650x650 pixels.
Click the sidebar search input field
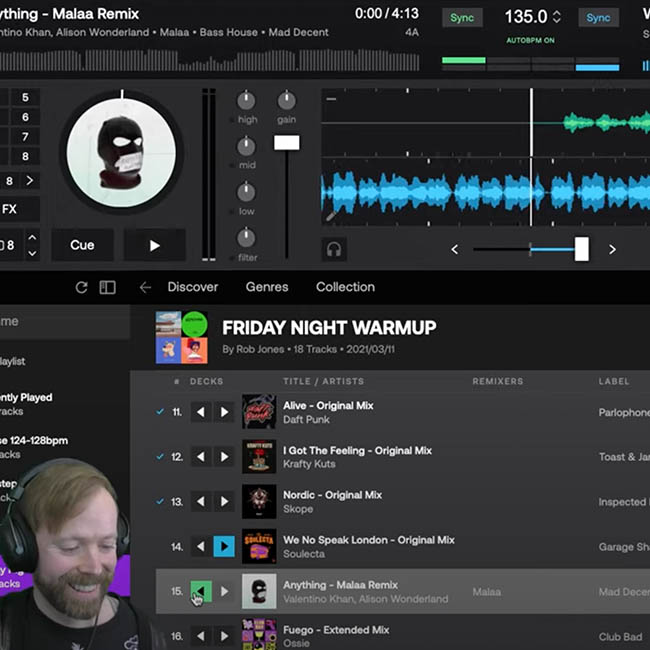65,321
